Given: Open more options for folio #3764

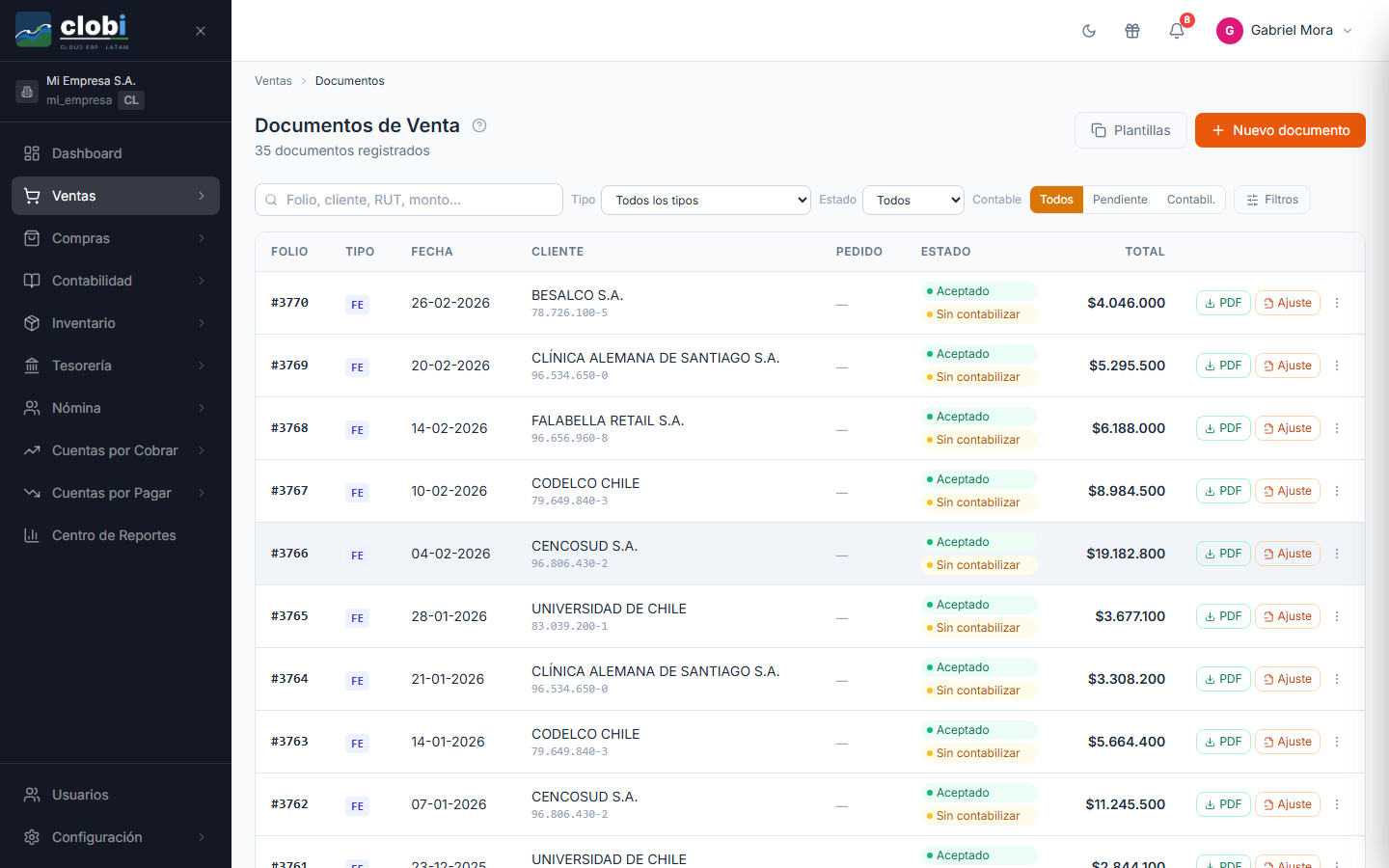Looking at the screenshot, I should pyautogui.click(x=1337, y=679).
